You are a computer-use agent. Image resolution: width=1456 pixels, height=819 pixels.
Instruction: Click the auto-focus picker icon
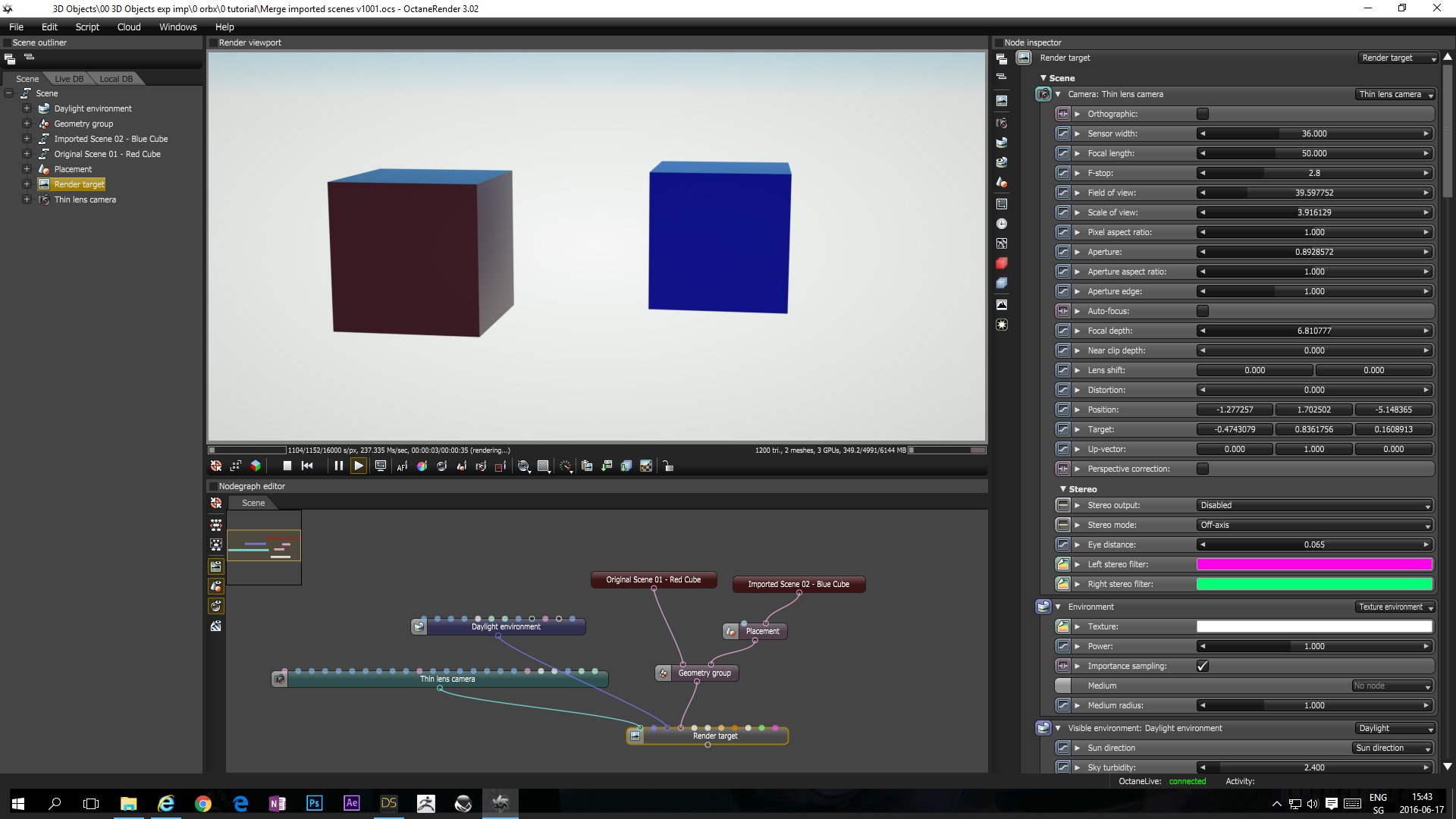point(402,466)
